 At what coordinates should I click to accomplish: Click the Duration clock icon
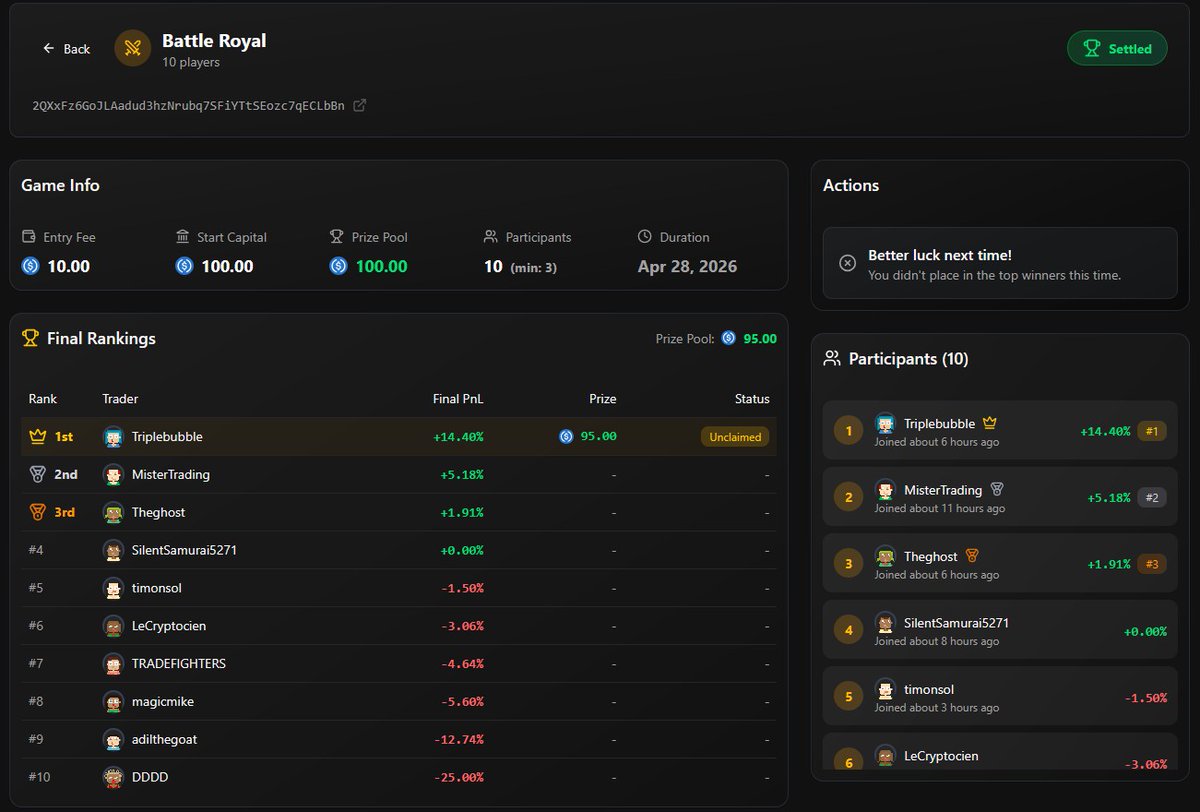pyautogui.click(x=645, y=237)
